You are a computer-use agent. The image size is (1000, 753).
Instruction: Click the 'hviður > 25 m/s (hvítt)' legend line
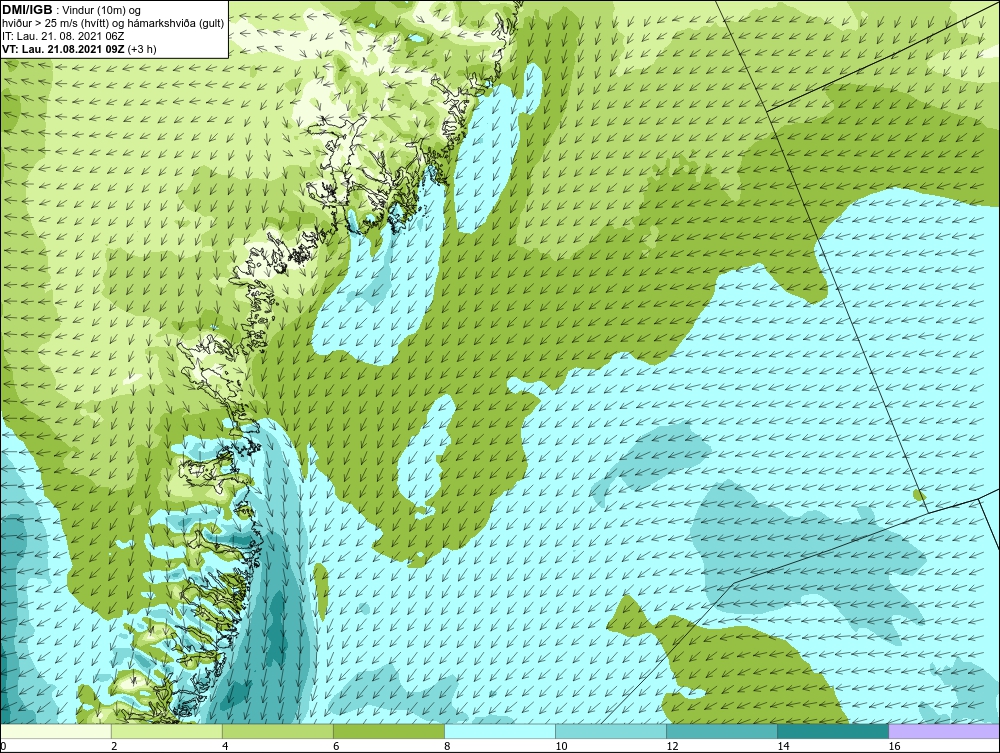pyautogui.click(x=113, y=23)
